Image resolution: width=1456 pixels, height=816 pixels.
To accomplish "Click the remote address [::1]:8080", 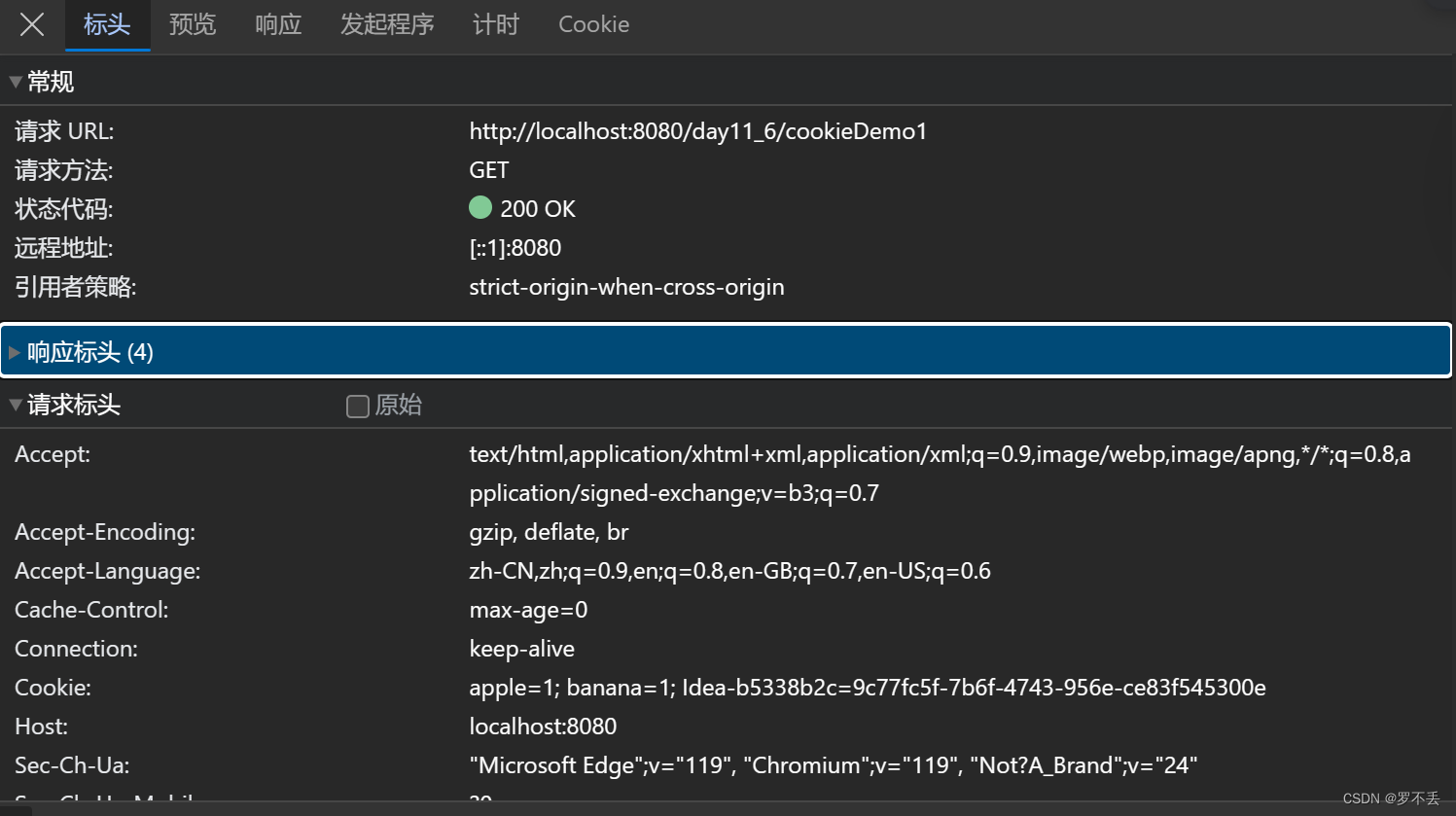I will (x=515, y=248).
